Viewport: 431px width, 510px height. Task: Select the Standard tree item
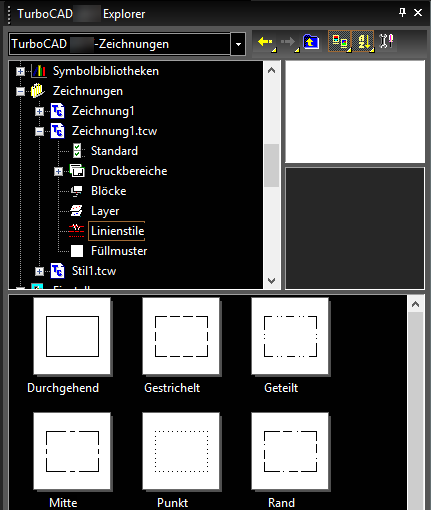click(x=114, y=151)
